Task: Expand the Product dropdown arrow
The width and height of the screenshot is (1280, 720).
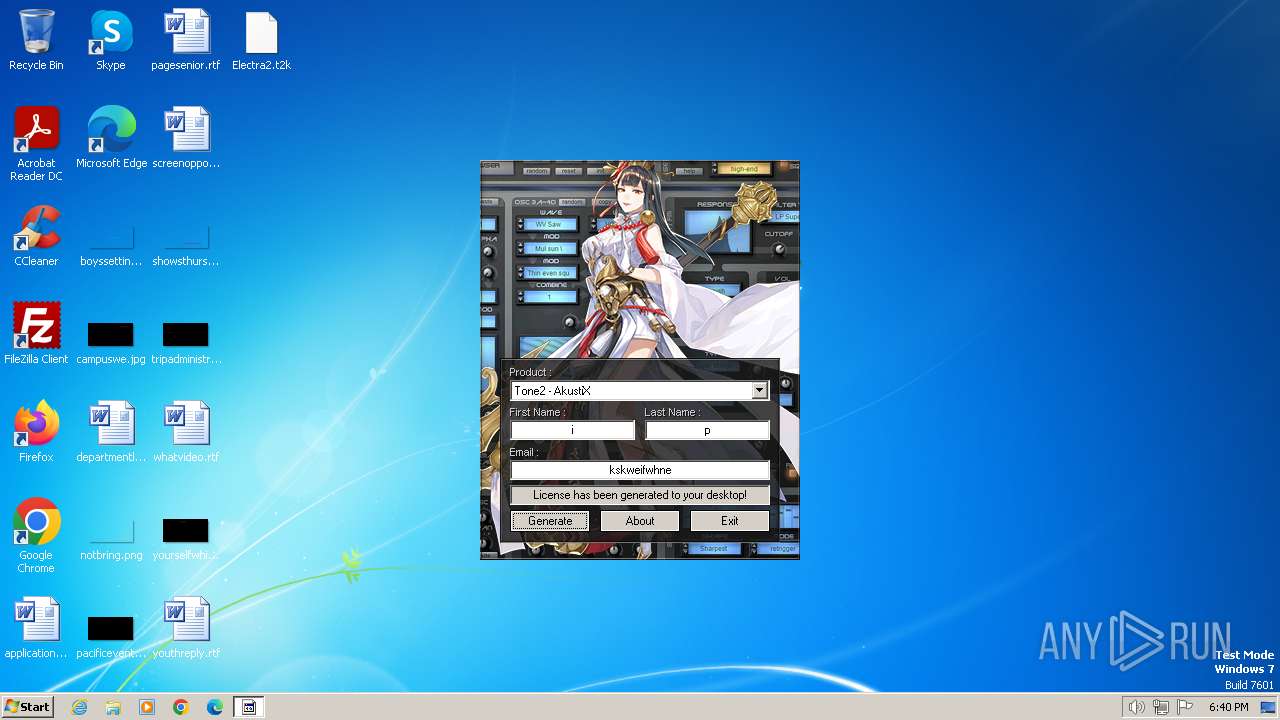Action: click(760, 391)
